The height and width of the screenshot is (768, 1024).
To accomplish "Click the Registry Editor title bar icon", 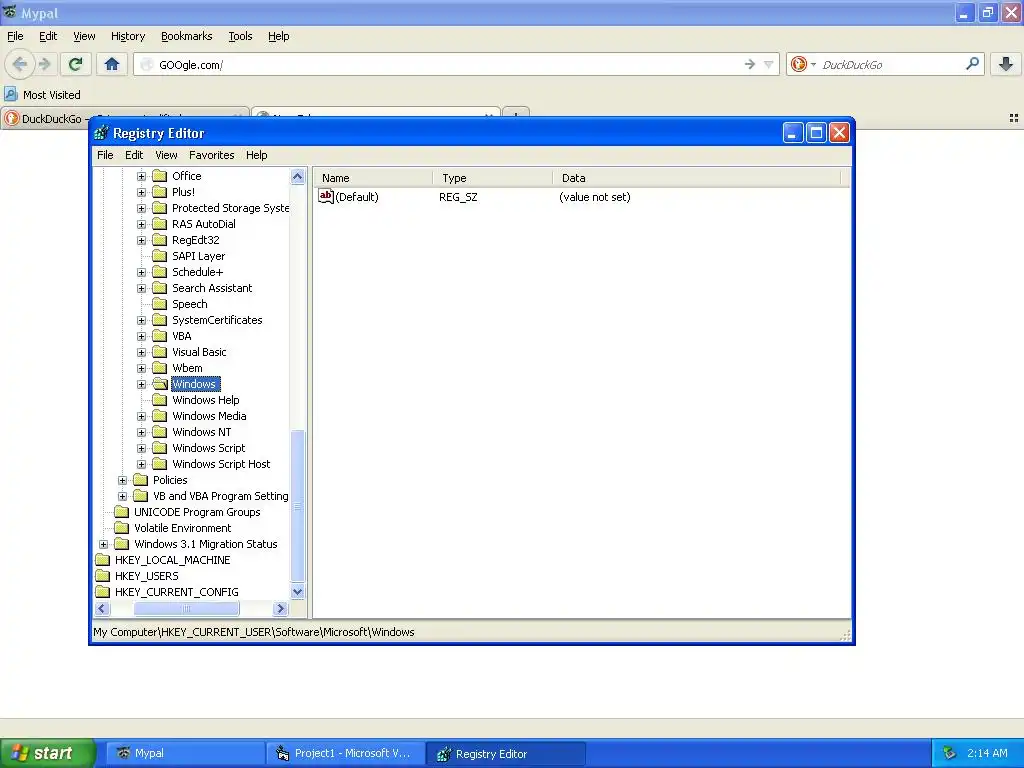I will (101, 133).
